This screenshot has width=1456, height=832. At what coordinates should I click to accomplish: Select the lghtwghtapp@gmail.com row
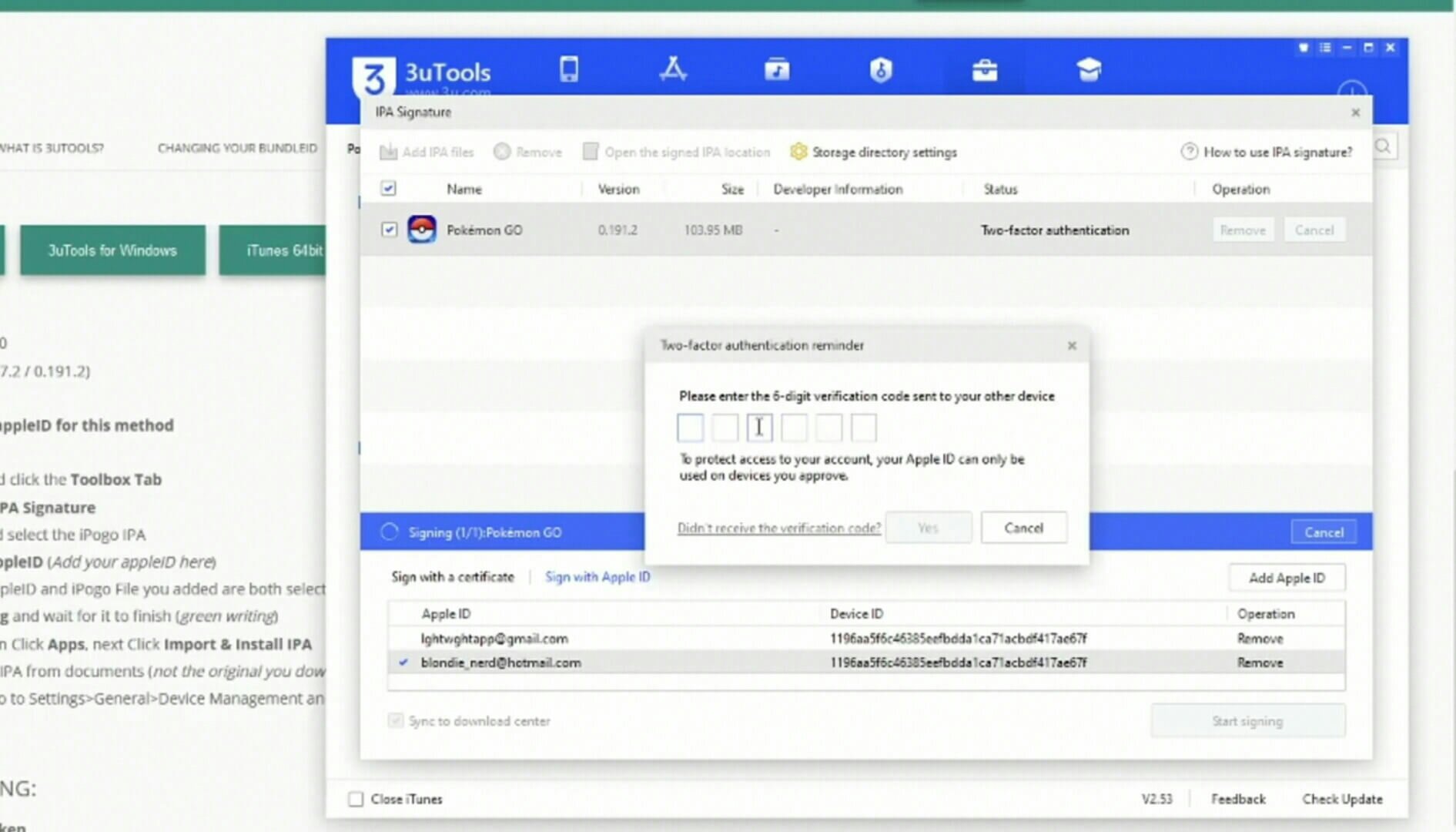[x=866, y=639]
